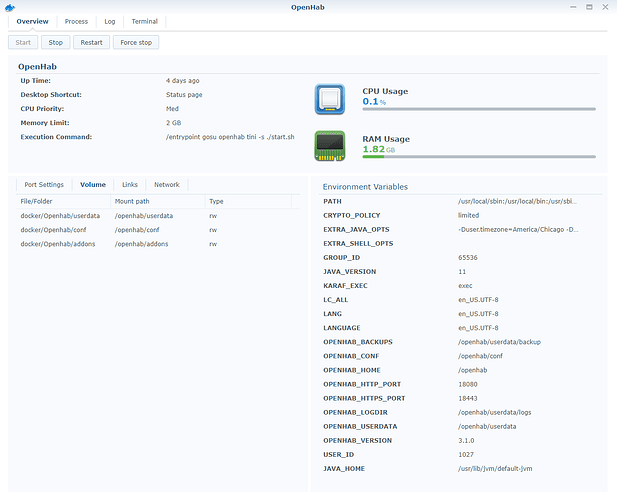This screenshot has width=617, height=499.
Task: Click the CPU Usage progress bar
Action: (479, 109)
